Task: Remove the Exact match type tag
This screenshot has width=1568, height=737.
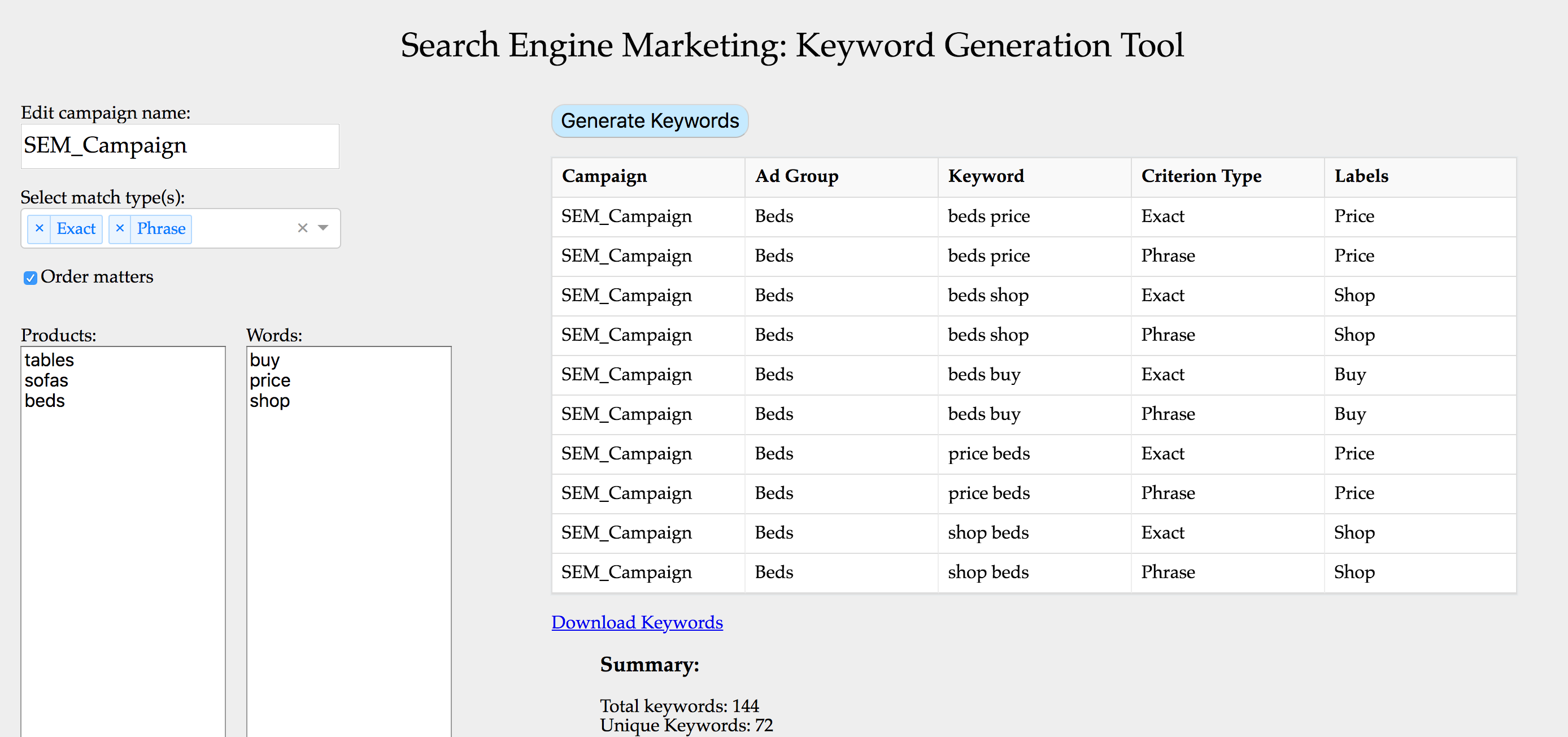Action: 39,228
